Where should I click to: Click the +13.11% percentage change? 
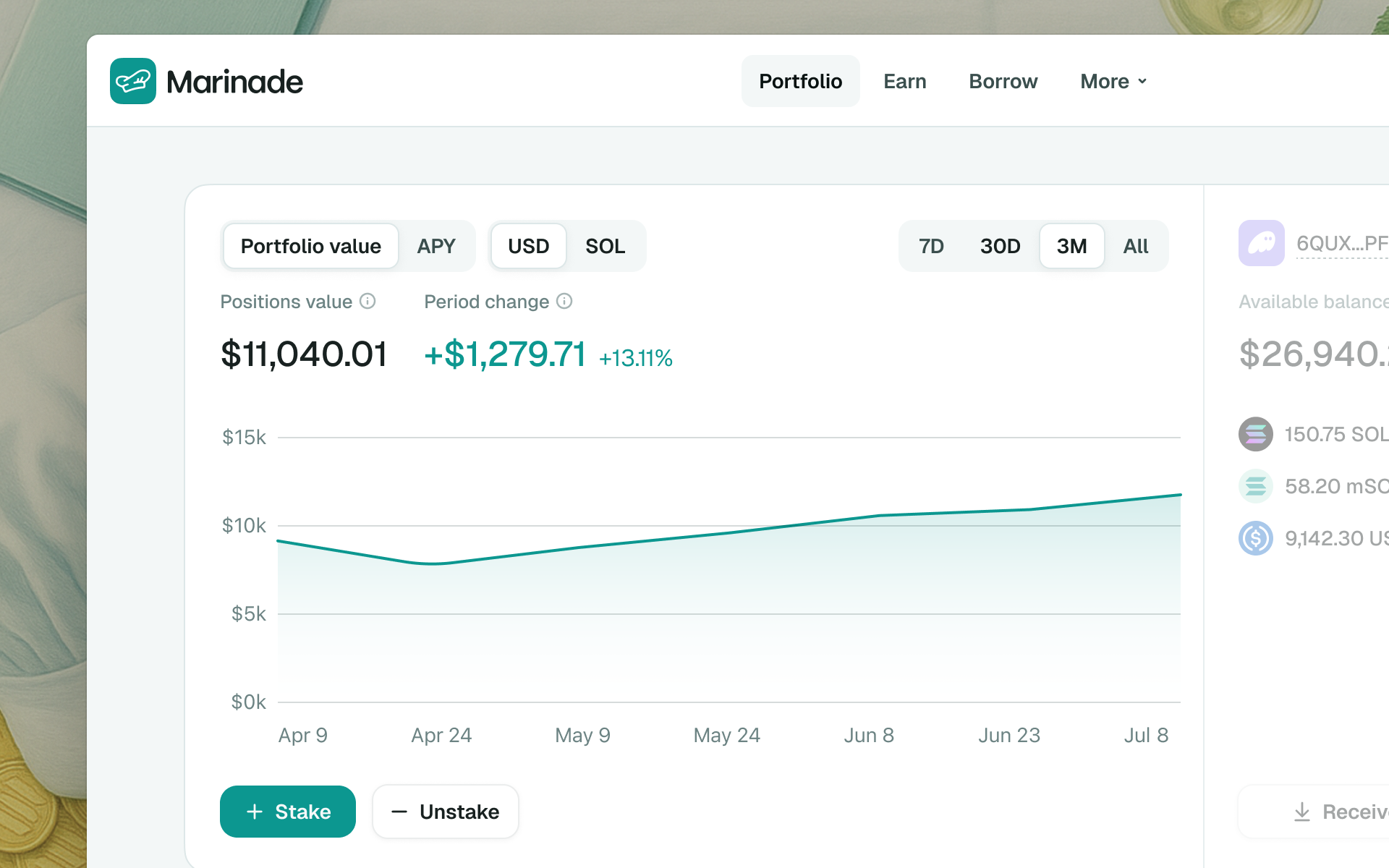click(636, 358)
